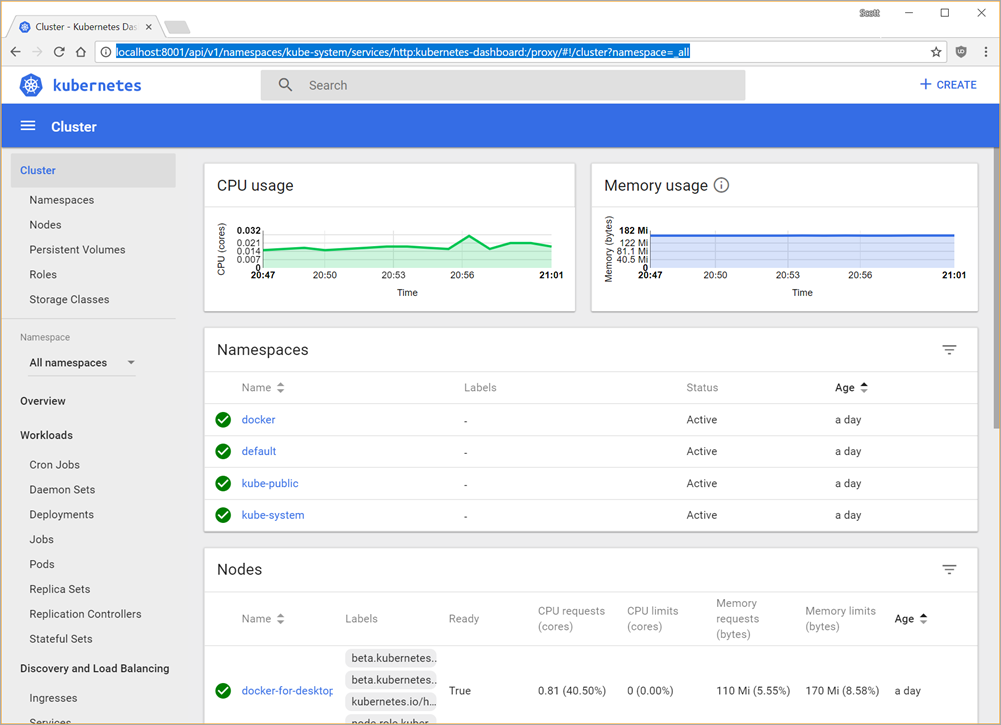Image resolution: width=1001 pixels, height=725 pixels.
Task: Click the green status check for kube-system
Action: point(223,514)
